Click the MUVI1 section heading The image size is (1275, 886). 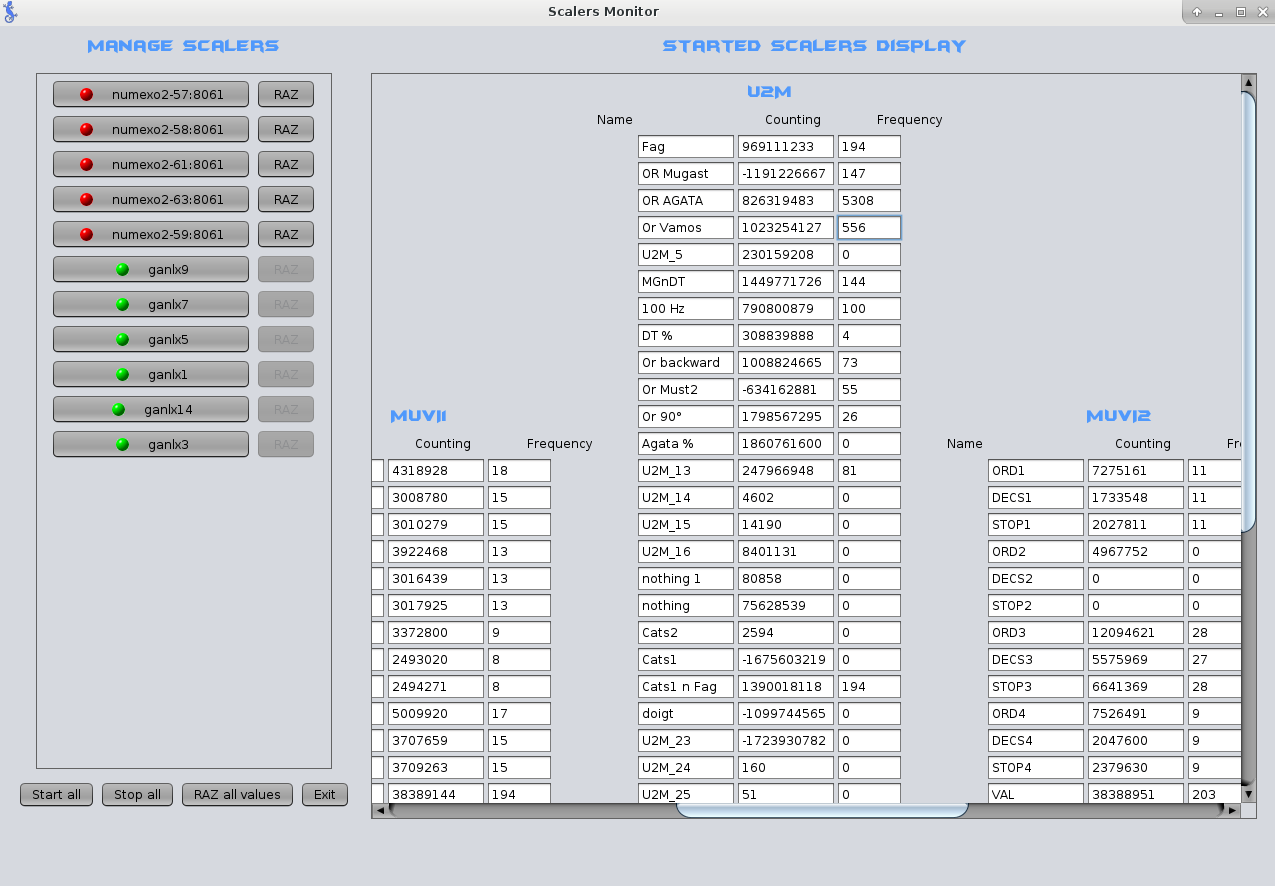[419, 416]
